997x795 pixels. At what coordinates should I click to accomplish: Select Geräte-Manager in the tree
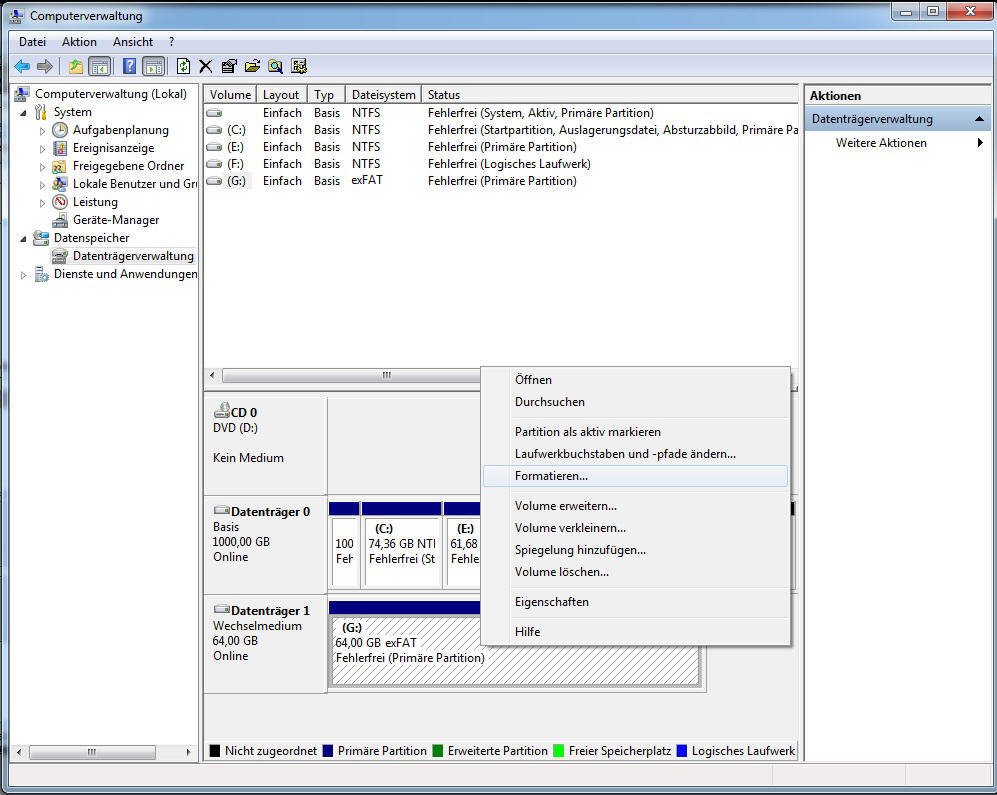[x=115, y=220]
